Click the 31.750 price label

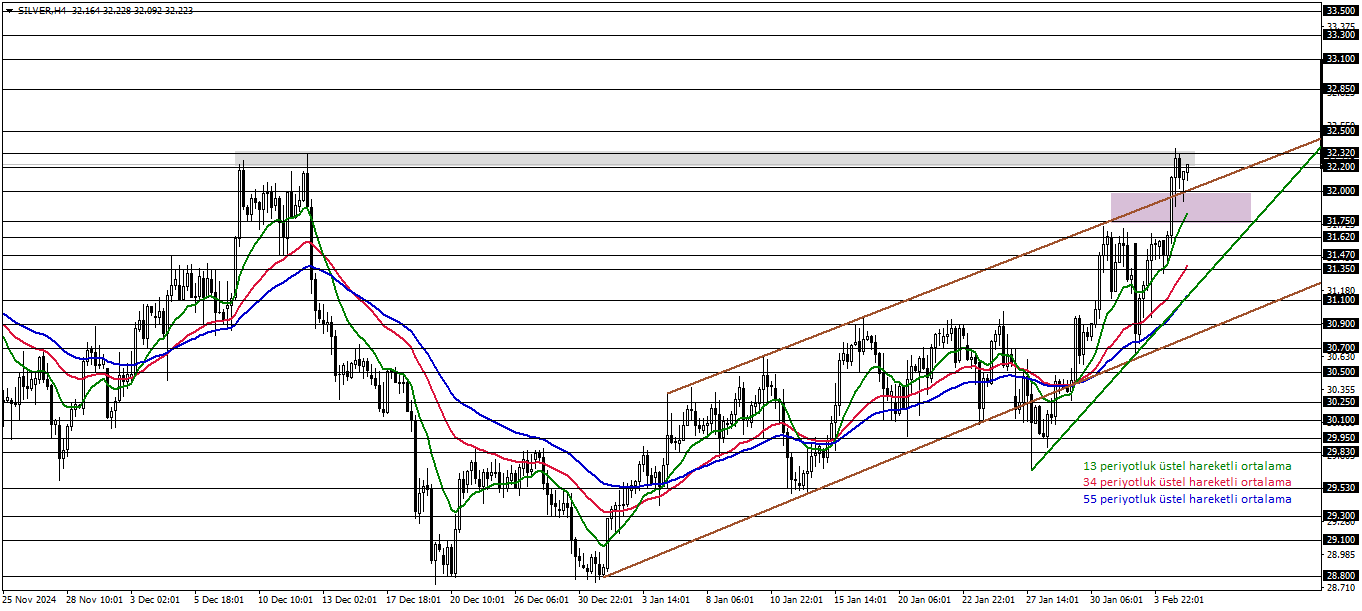pos(1340,221)
